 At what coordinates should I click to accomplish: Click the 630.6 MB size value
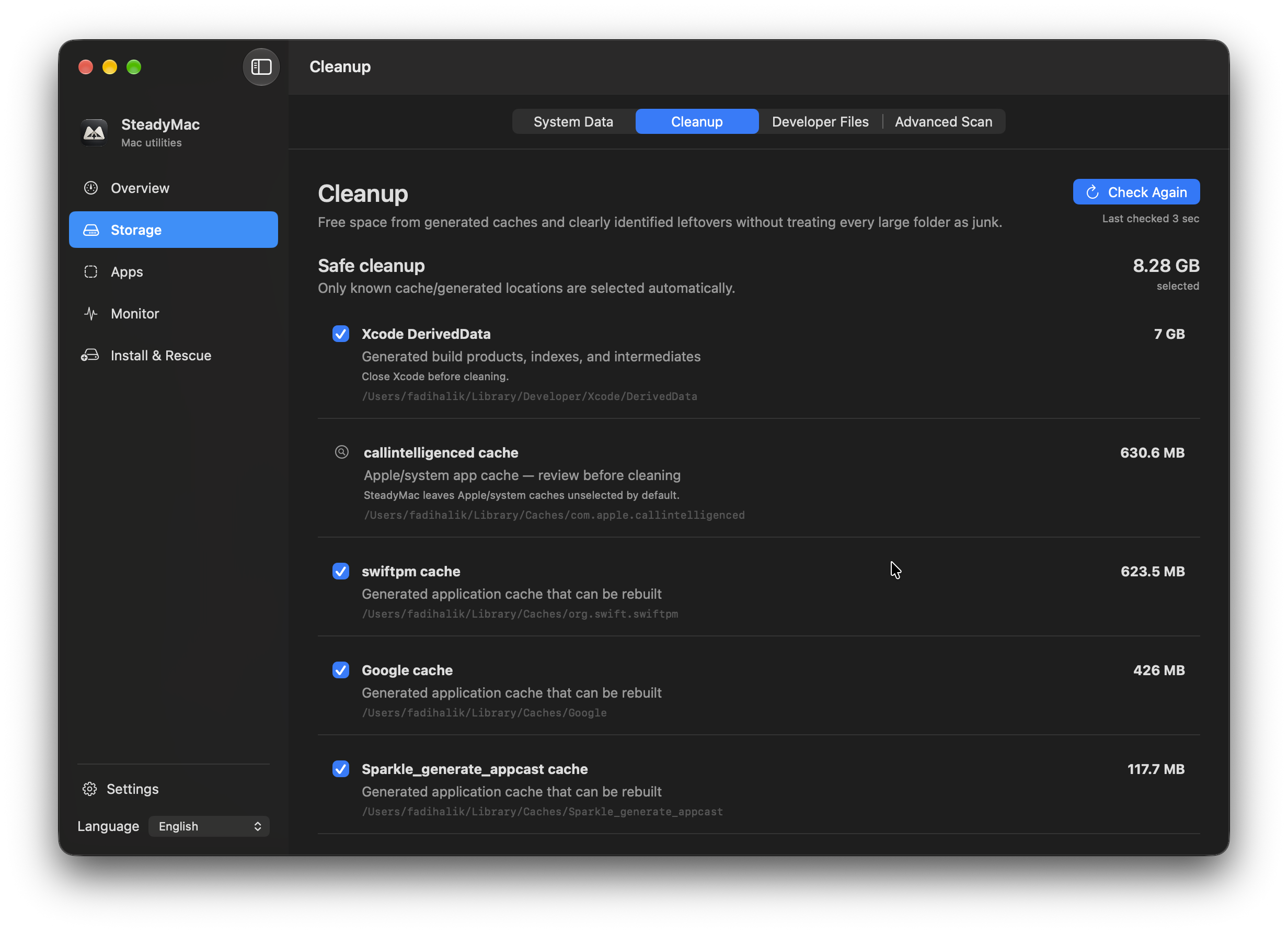(x=1152, y=452)
